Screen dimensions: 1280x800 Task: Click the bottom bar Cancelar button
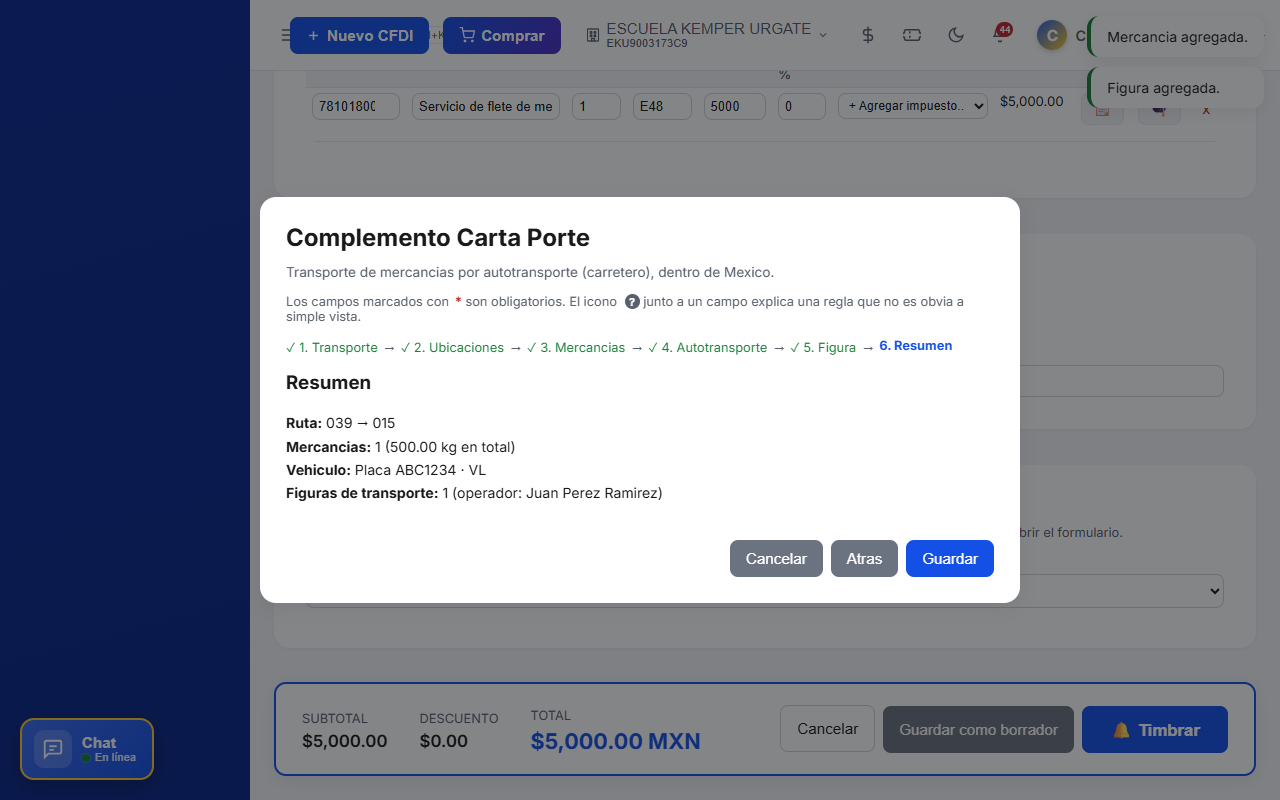(827, 729)
